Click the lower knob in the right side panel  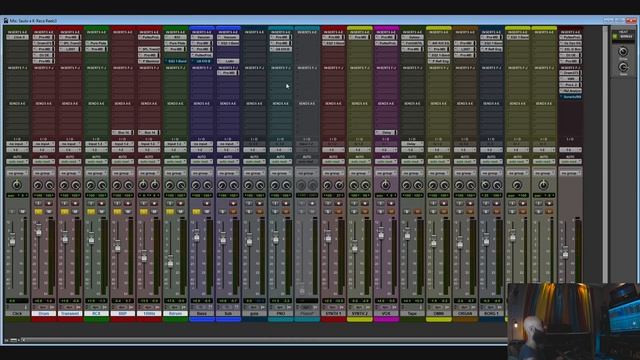623,67
